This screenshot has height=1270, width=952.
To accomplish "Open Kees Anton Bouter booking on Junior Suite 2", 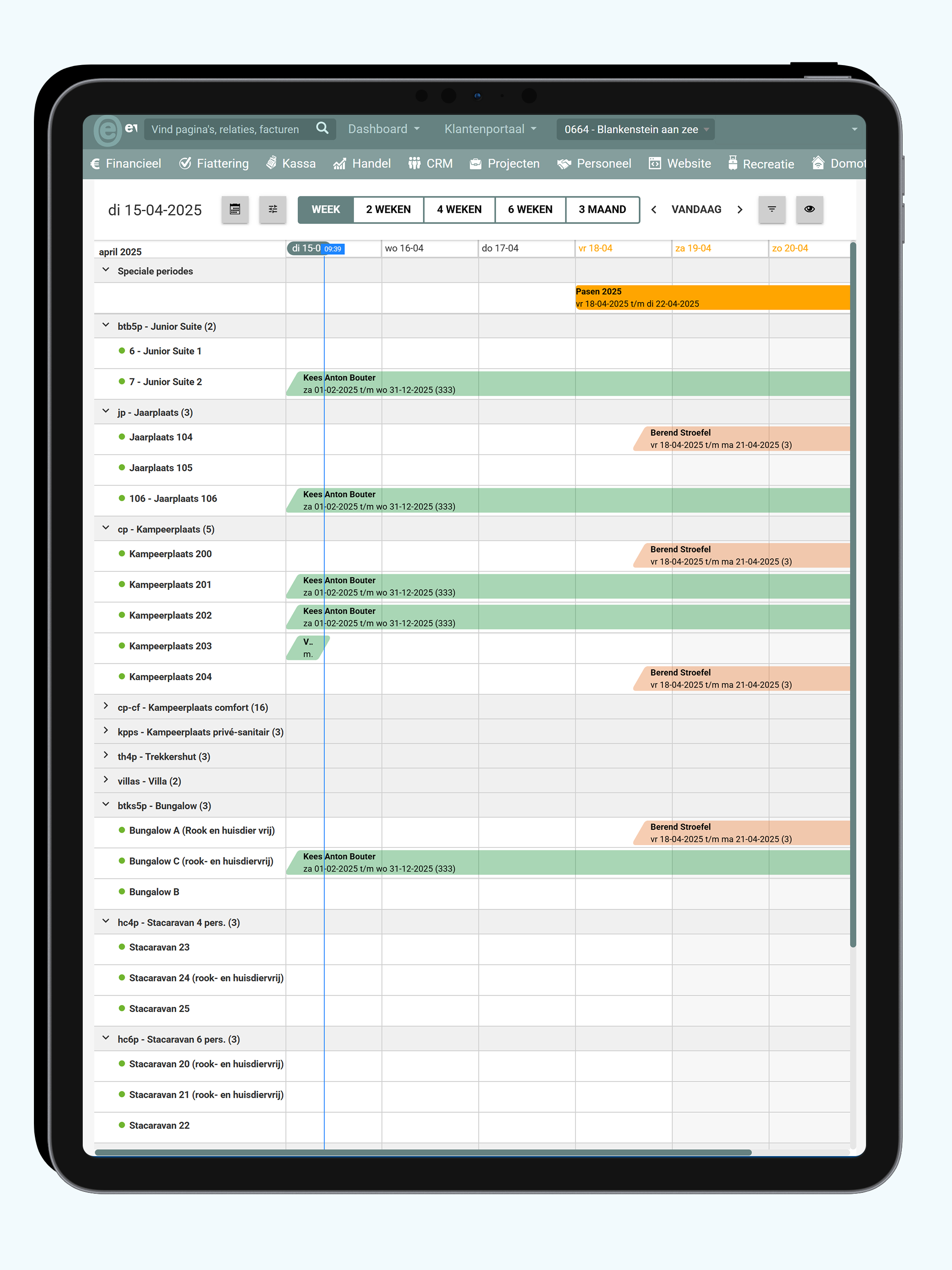I will point(569,384).
